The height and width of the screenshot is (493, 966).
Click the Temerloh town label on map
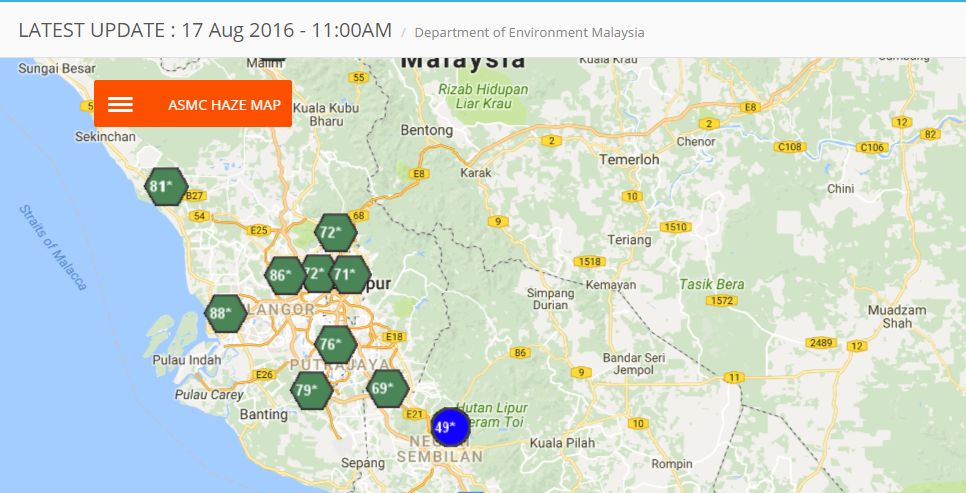629,160
